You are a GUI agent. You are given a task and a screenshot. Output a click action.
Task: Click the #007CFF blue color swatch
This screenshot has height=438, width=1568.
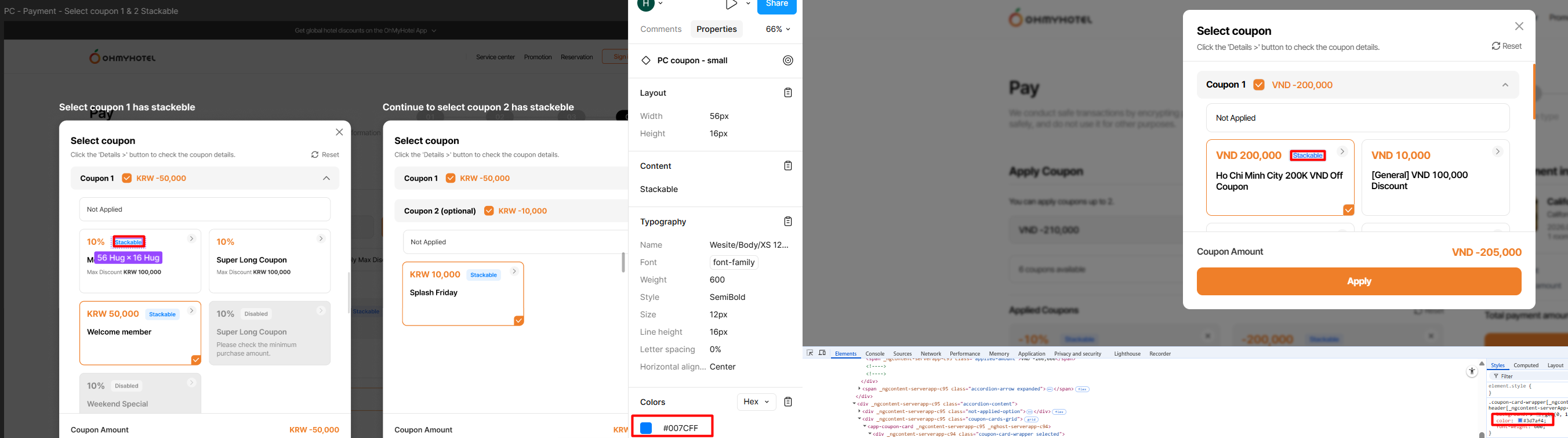[x=646, y=428]
